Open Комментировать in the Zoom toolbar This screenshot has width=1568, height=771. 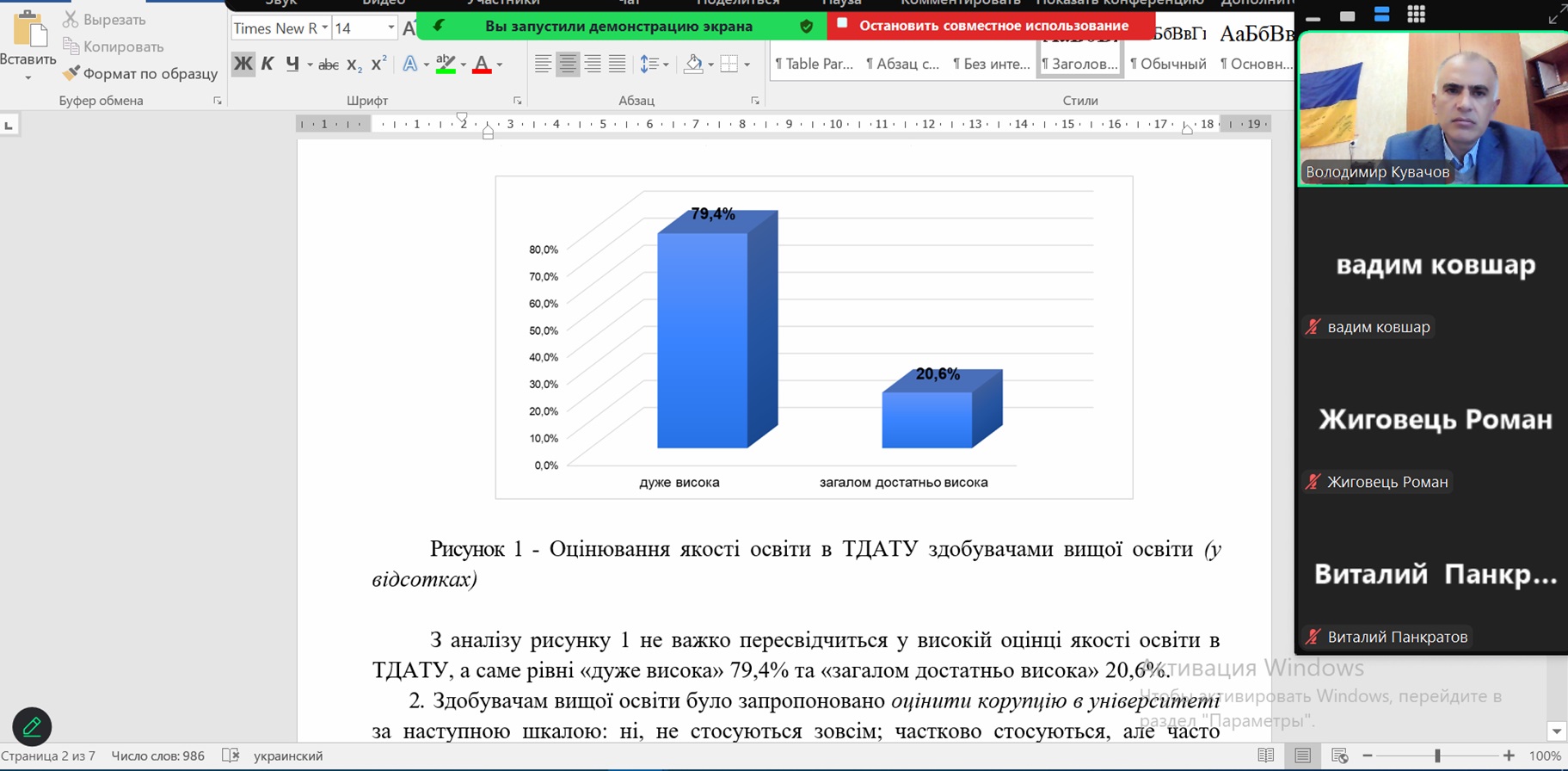[960, 3]
